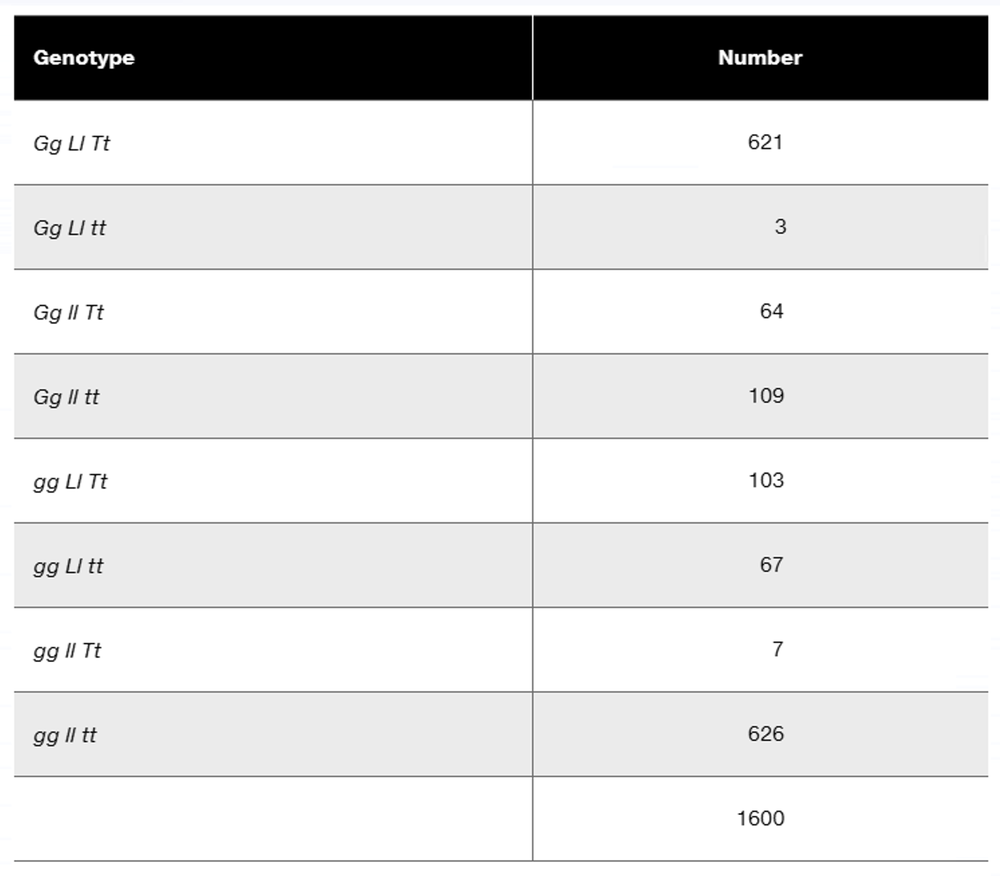Select the cell with value 3
This screenshot has height=876, width=1000.
(780, 227)
